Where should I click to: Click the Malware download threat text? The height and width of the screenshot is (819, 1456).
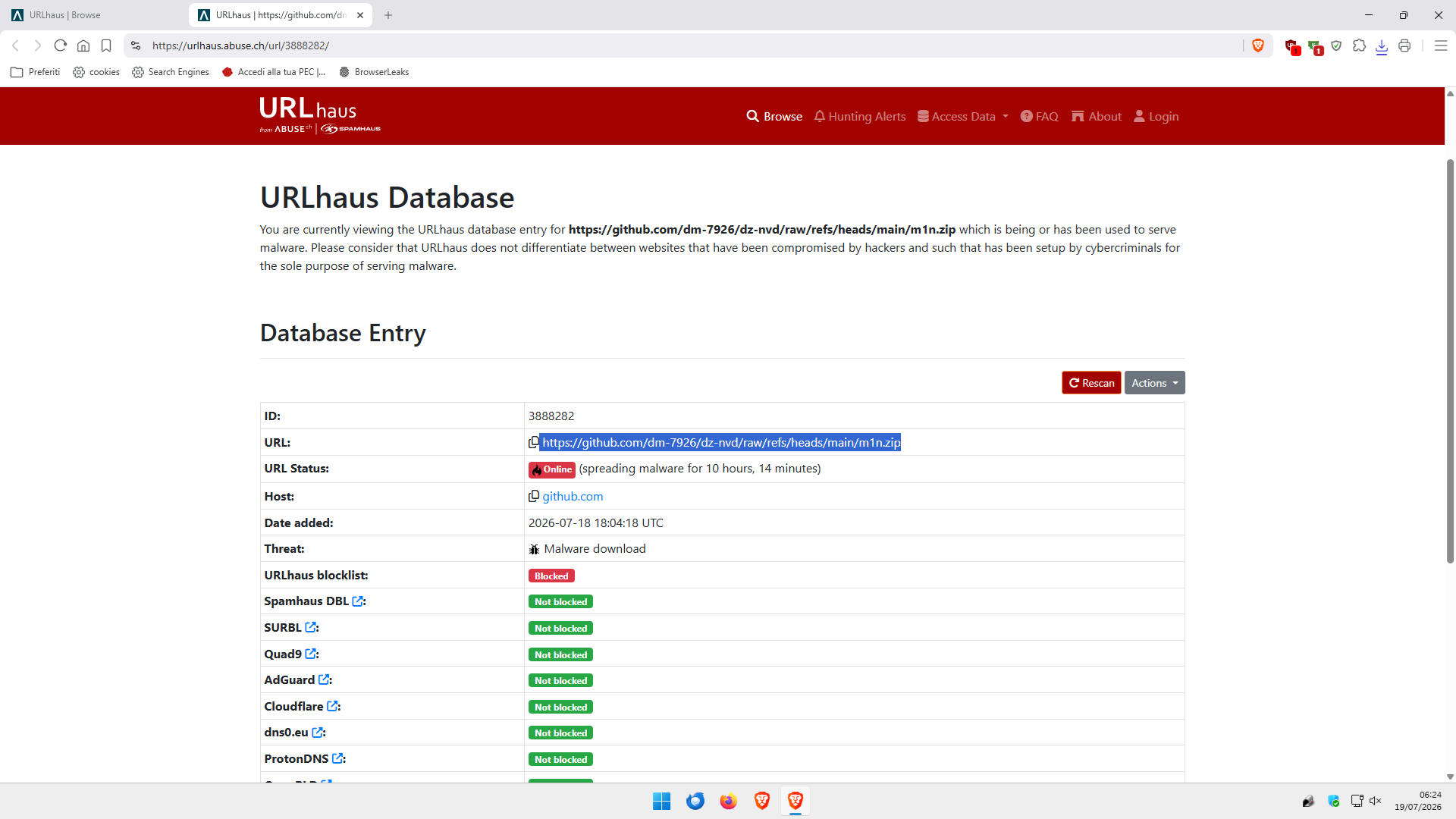[595, 548]
